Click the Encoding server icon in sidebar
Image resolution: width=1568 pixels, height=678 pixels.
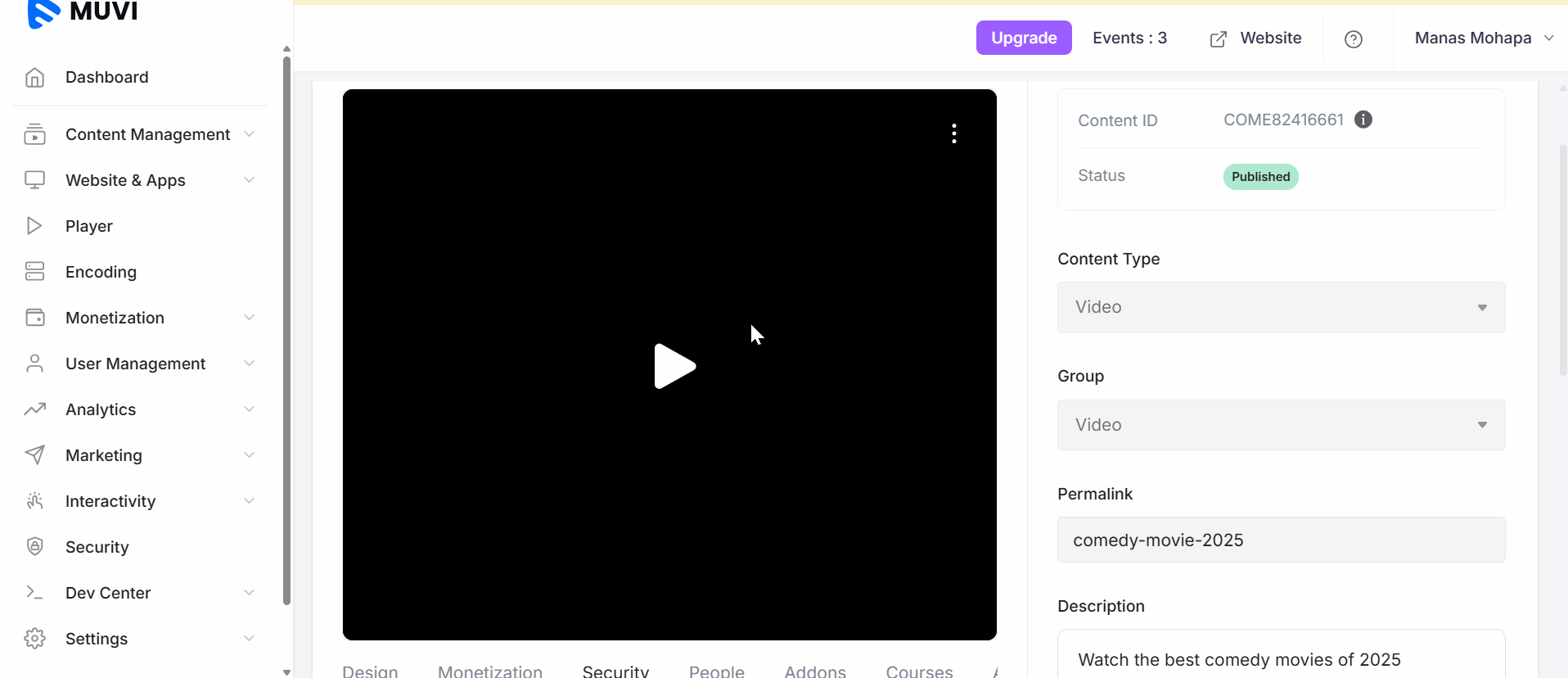click(34, 272)
